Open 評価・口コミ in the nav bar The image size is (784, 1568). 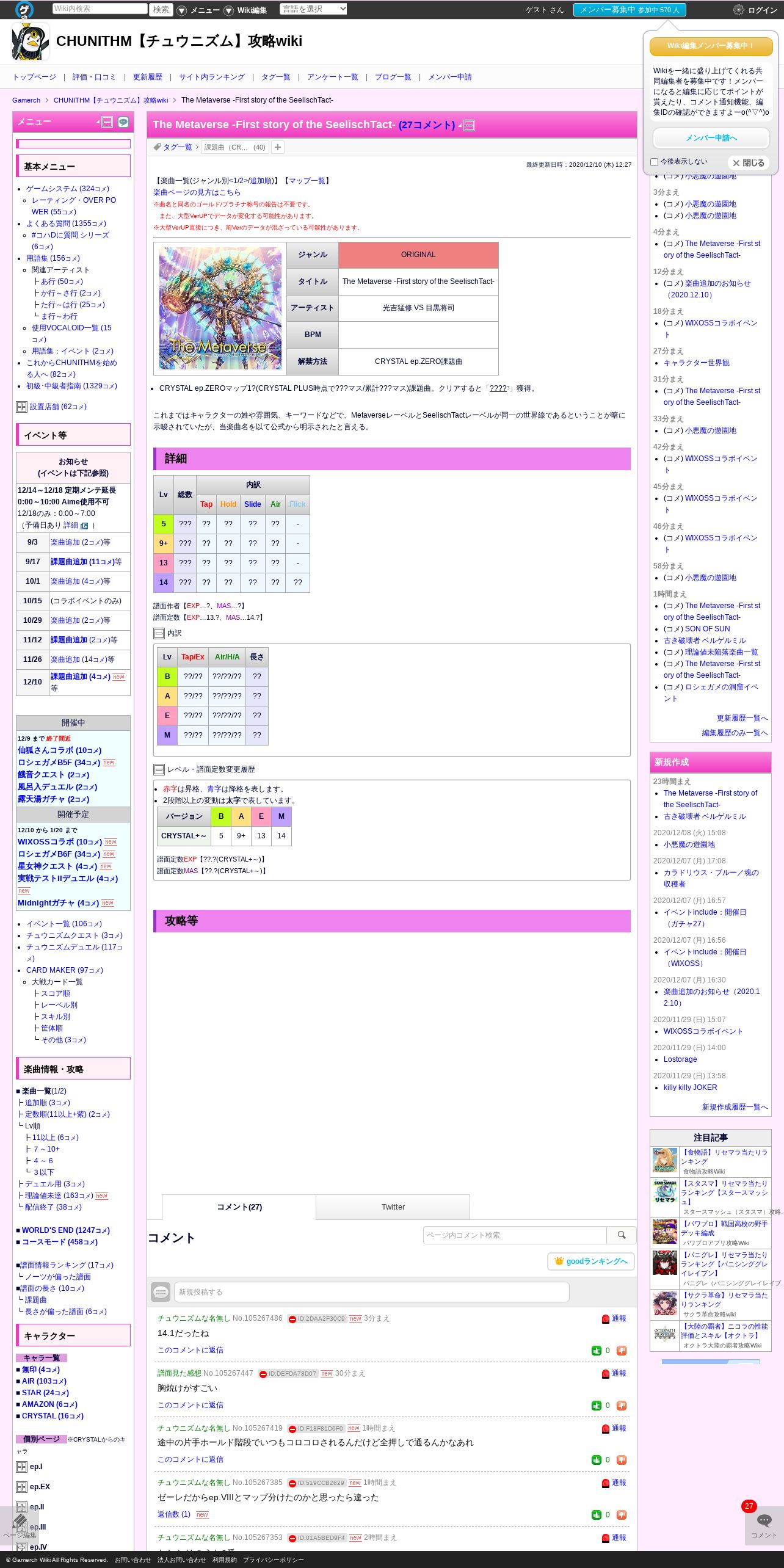[x=94, y=78]
